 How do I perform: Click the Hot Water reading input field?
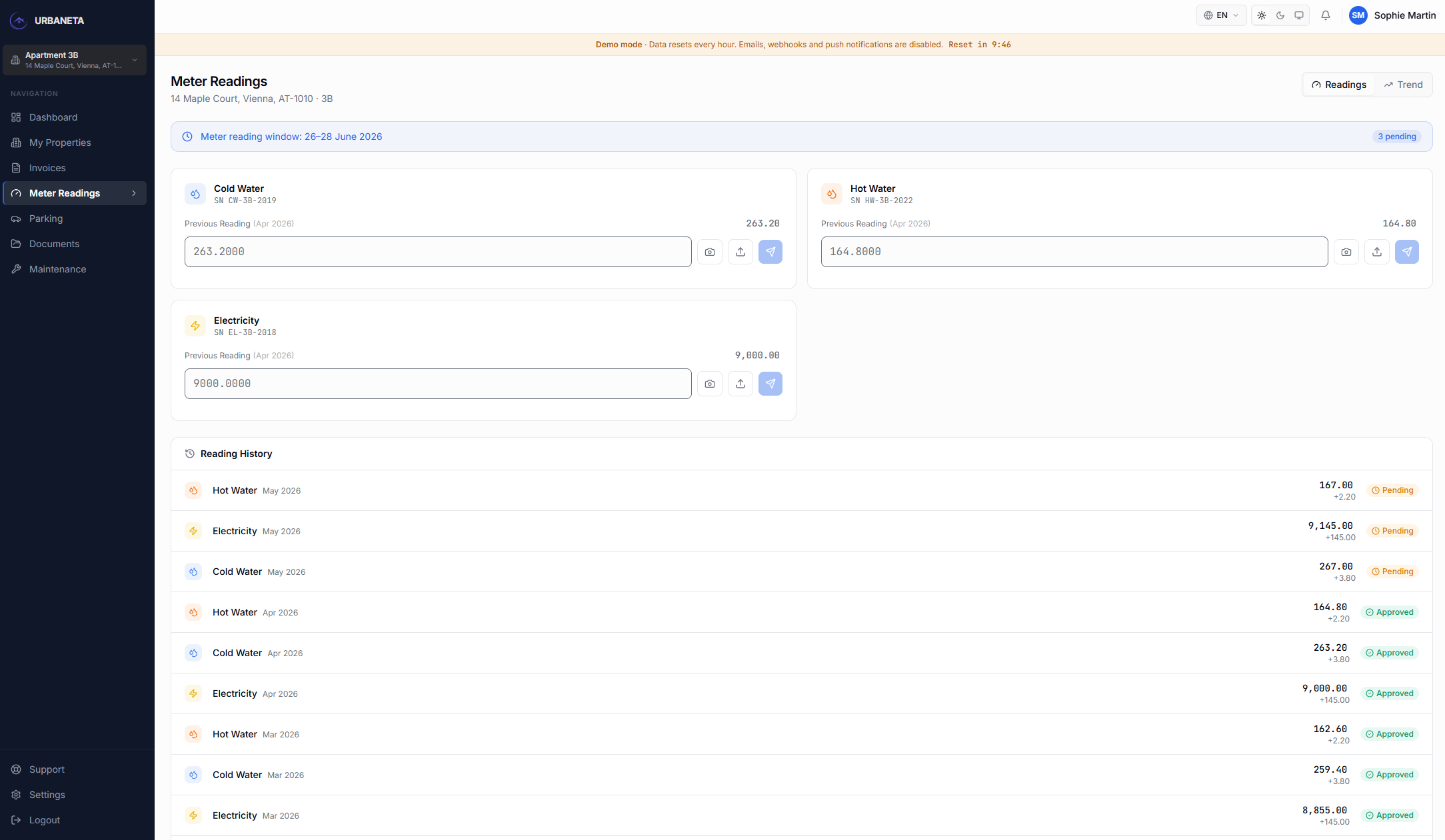point(1074,252)
